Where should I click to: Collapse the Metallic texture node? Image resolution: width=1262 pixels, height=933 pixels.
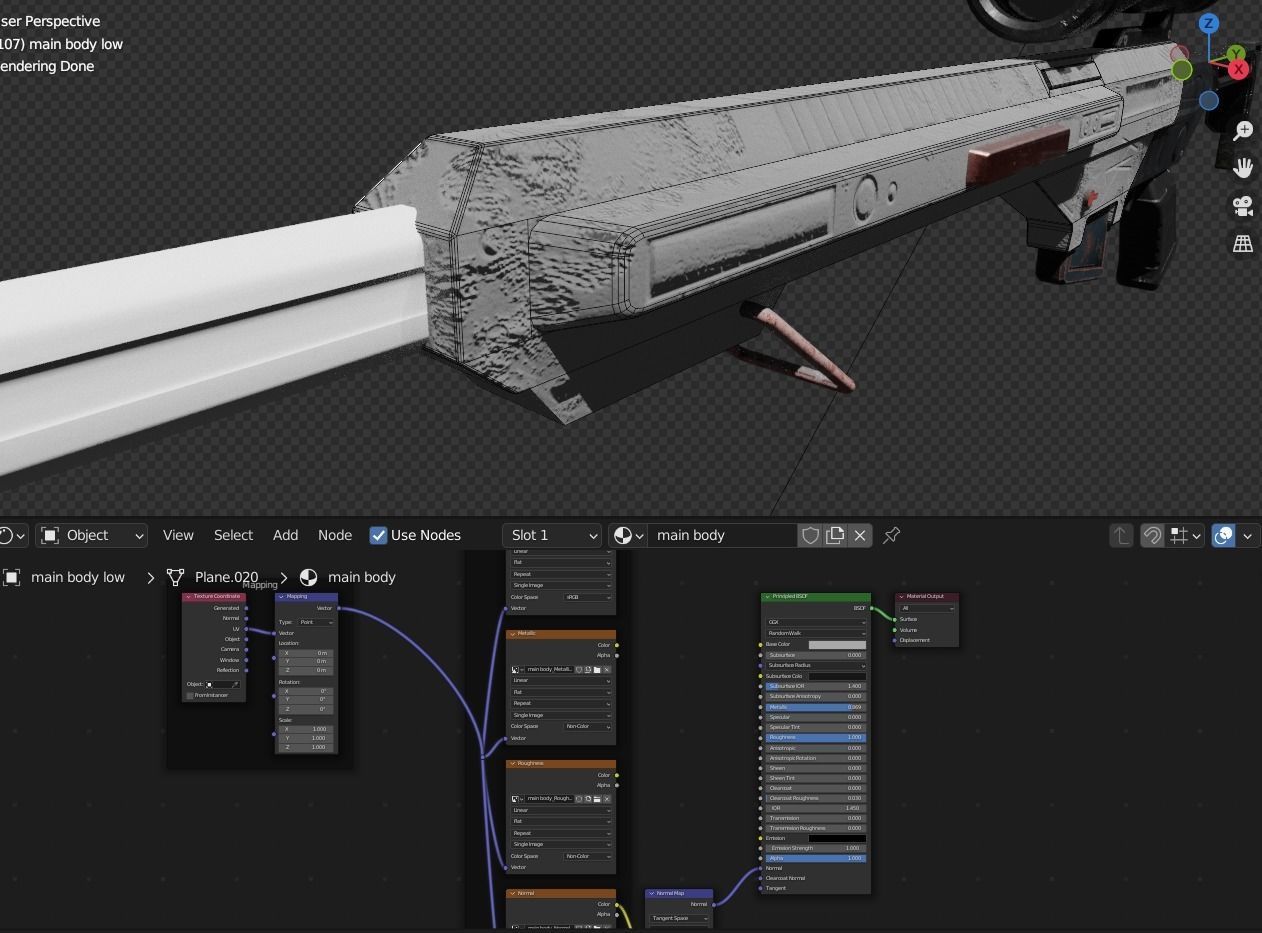[x=513, y=633]
